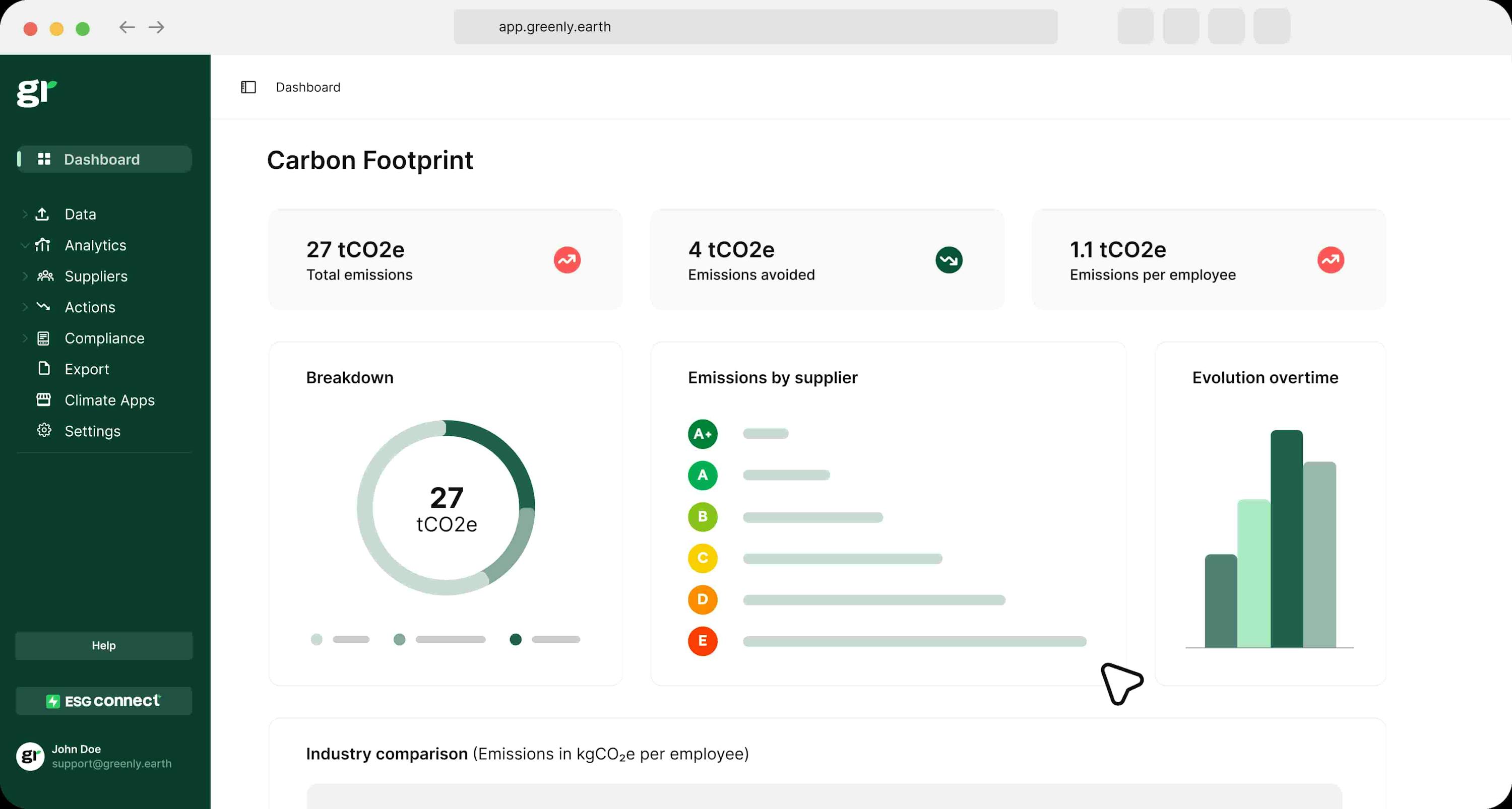Click the Export icon in sidebar
Screen dimensions: 1512x809
point(44,368)
